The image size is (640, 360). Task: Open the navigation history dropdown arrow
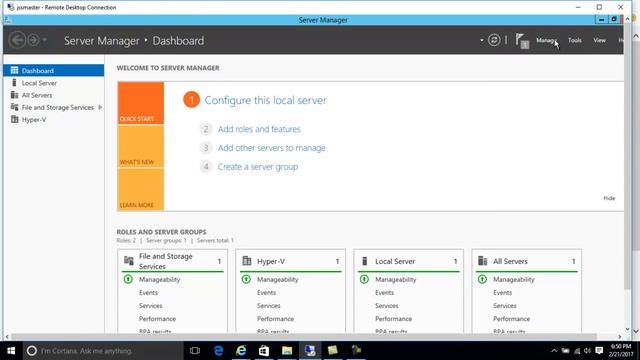click(44, 40)
